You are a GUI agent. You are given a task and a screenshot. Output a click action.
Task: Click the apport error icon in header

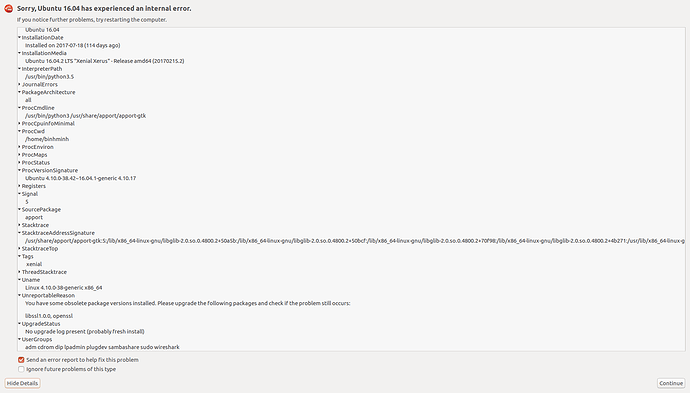click(8, 8)
